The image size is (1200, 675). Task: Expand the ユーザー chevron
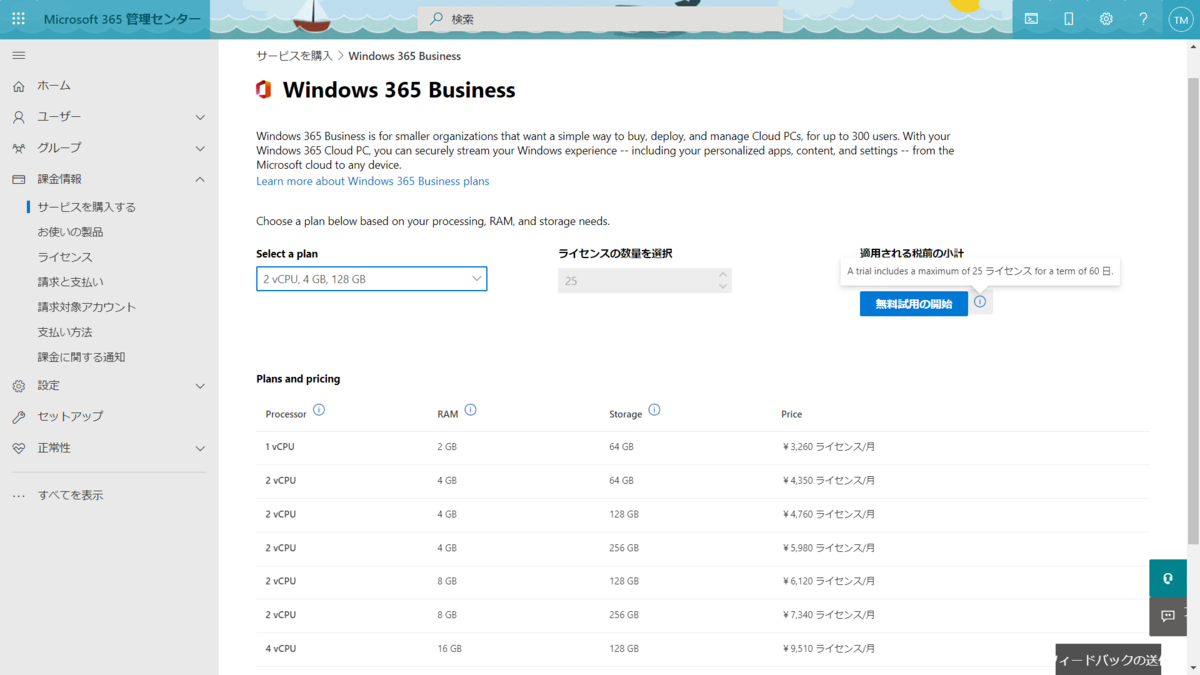coord(200,117)
